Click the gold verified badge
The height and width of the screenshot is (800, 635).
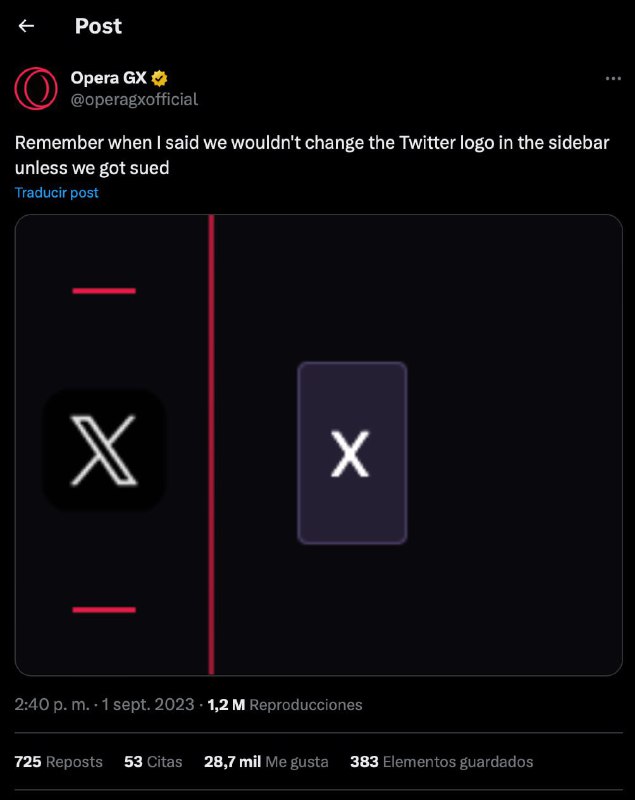(x=159, y=78)
